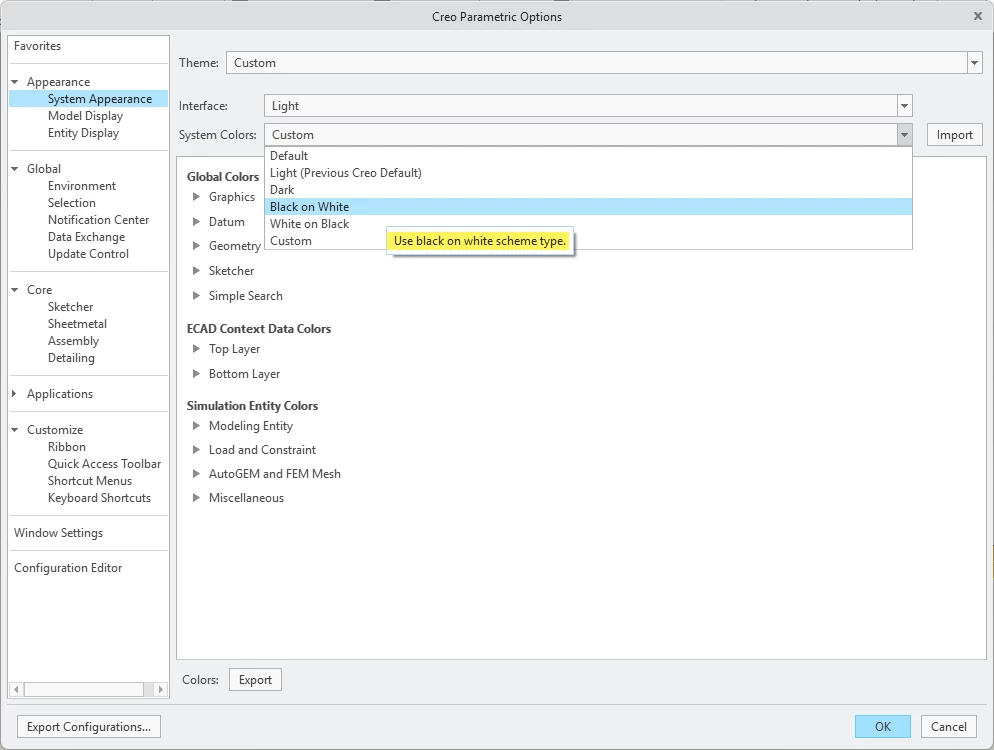
Task: Expand the Applications category arrow
Action: click(x=15, y=394)
